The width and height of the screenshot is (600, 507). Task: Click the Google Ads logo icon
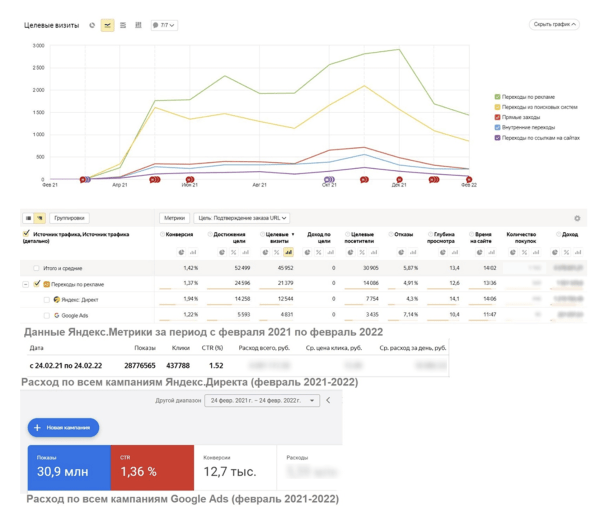(x=57, y=315)
